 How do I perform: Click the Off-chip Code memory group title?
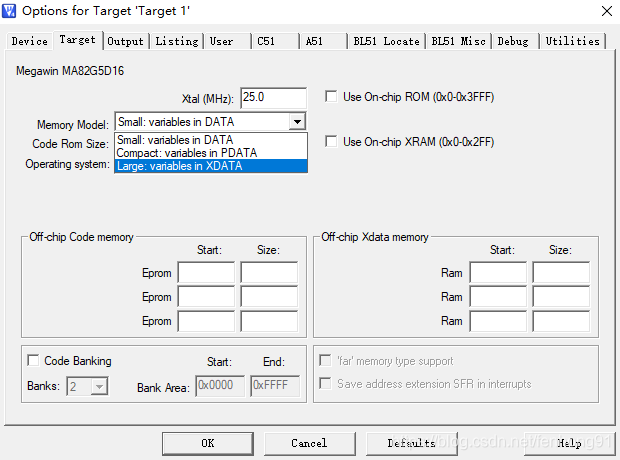point(81,237)
